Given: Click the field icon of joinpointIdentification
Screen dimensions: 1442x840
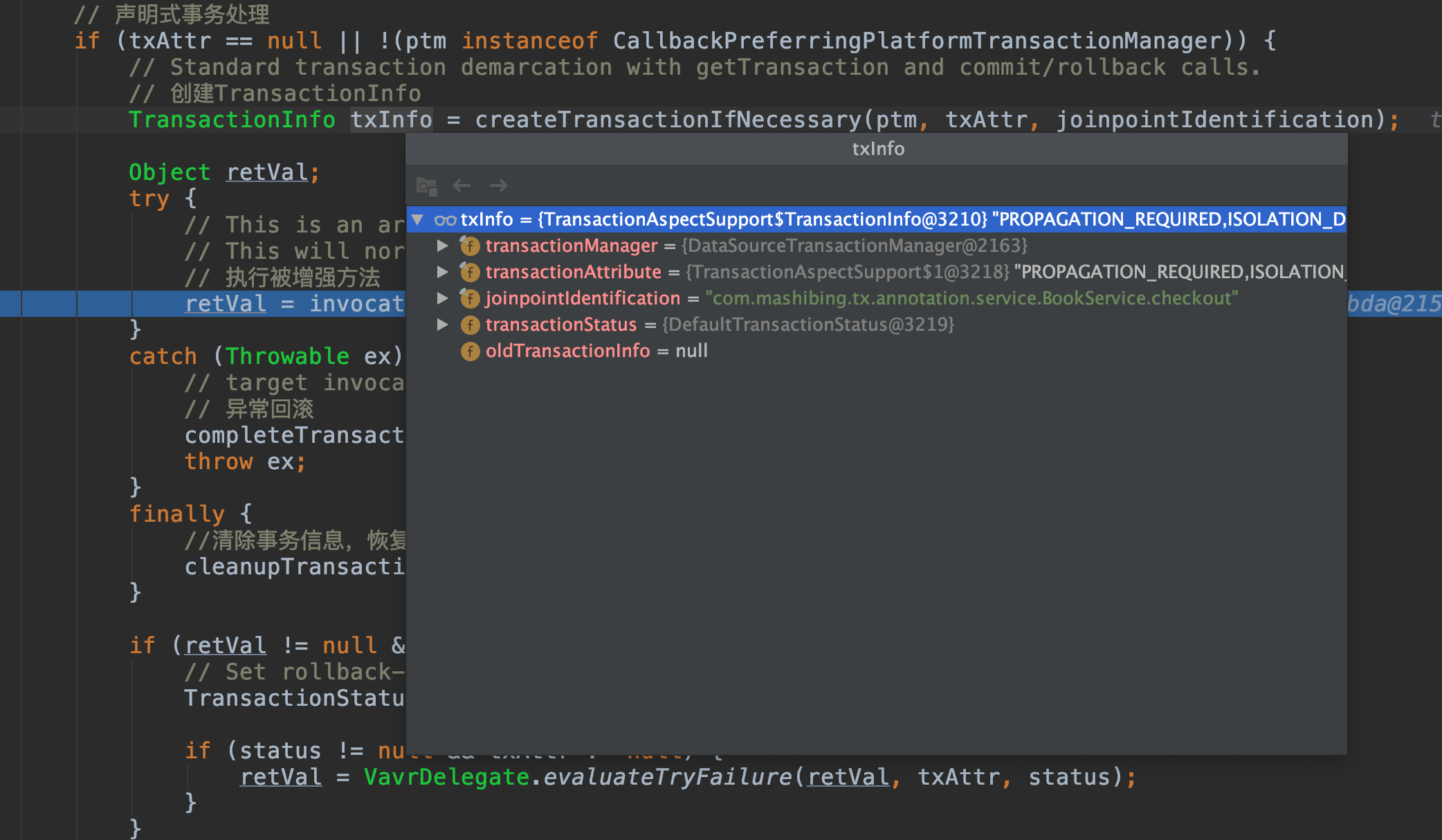Looking at the screenshot, I should coord(470,298).
